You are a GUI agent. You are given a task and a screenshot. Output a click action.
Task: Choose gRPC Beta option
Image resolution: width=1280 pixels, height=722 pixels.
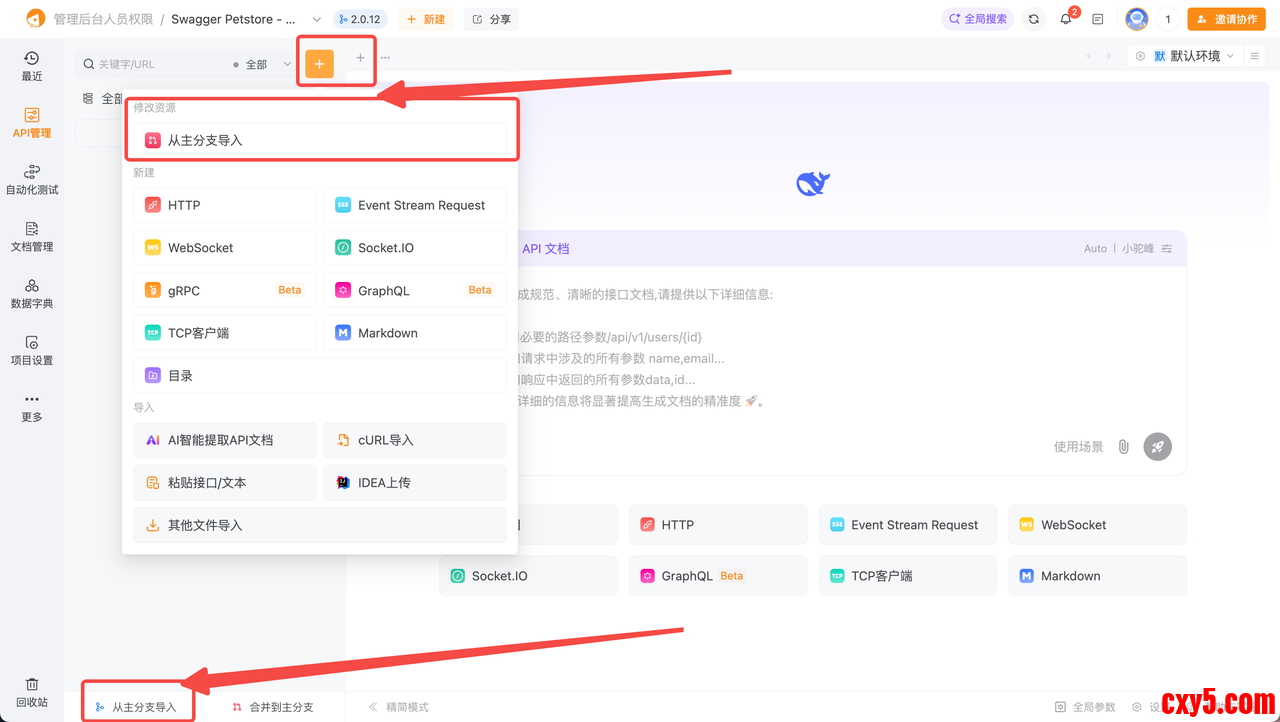point(225,290)
